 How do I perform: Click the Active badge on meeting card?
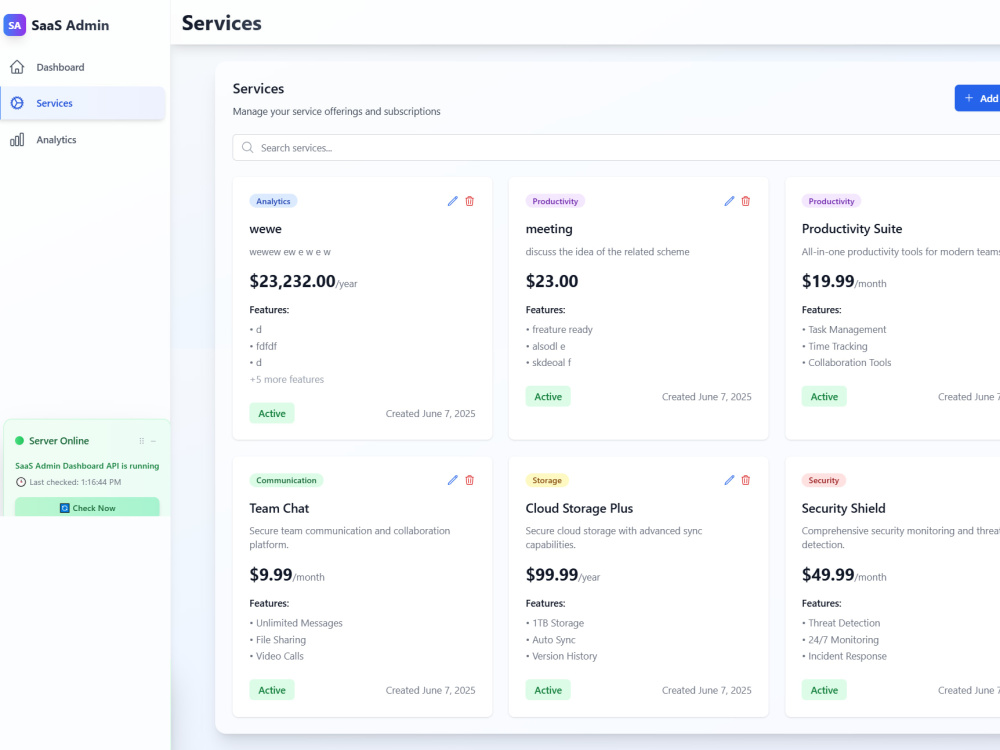point(548,397)
